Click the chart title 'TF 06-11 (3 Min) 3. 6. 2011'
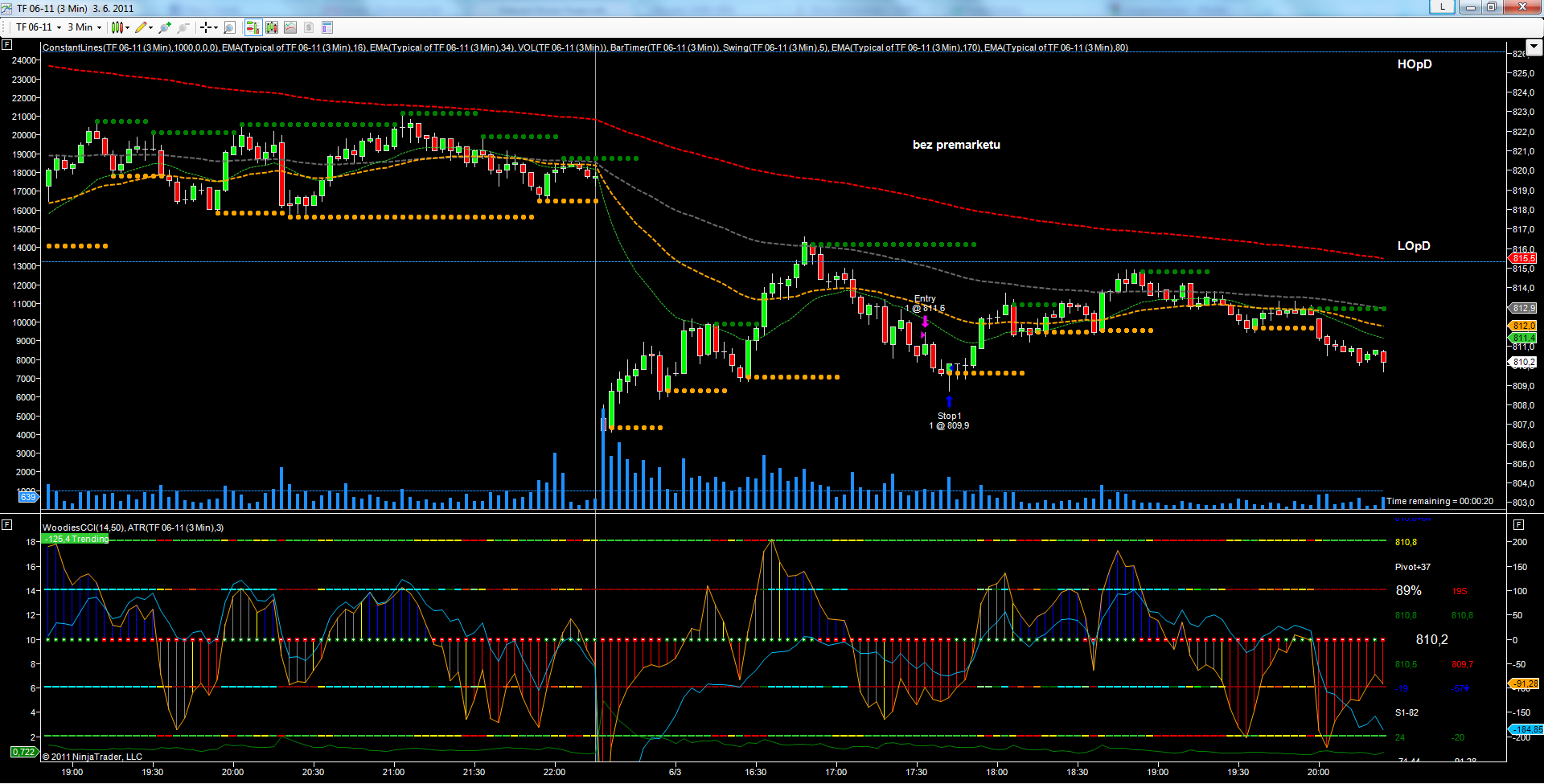Image resolution: width=1544 pixels, height=784 pixels. 75,8
